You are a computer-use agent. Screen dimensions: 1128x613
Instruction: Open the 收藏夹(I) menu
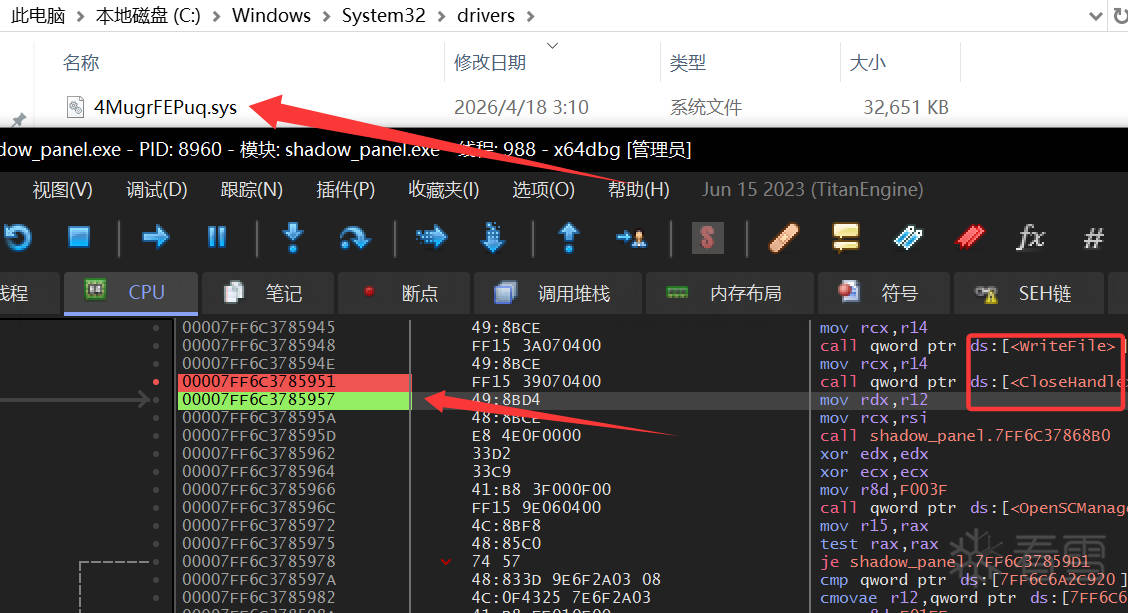444,190
